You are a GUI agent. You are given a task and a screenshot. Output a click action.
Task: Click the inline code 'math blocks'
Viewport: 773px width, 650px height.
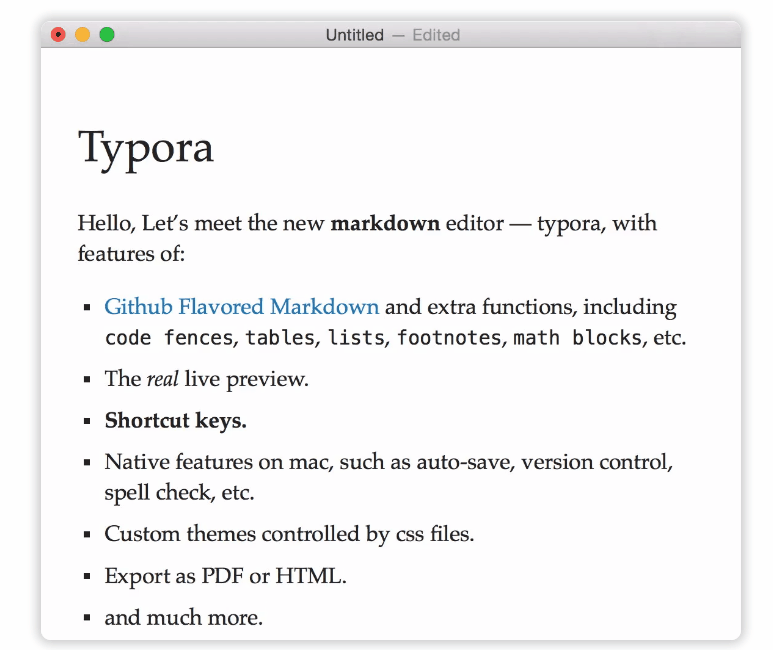point(577,338)
